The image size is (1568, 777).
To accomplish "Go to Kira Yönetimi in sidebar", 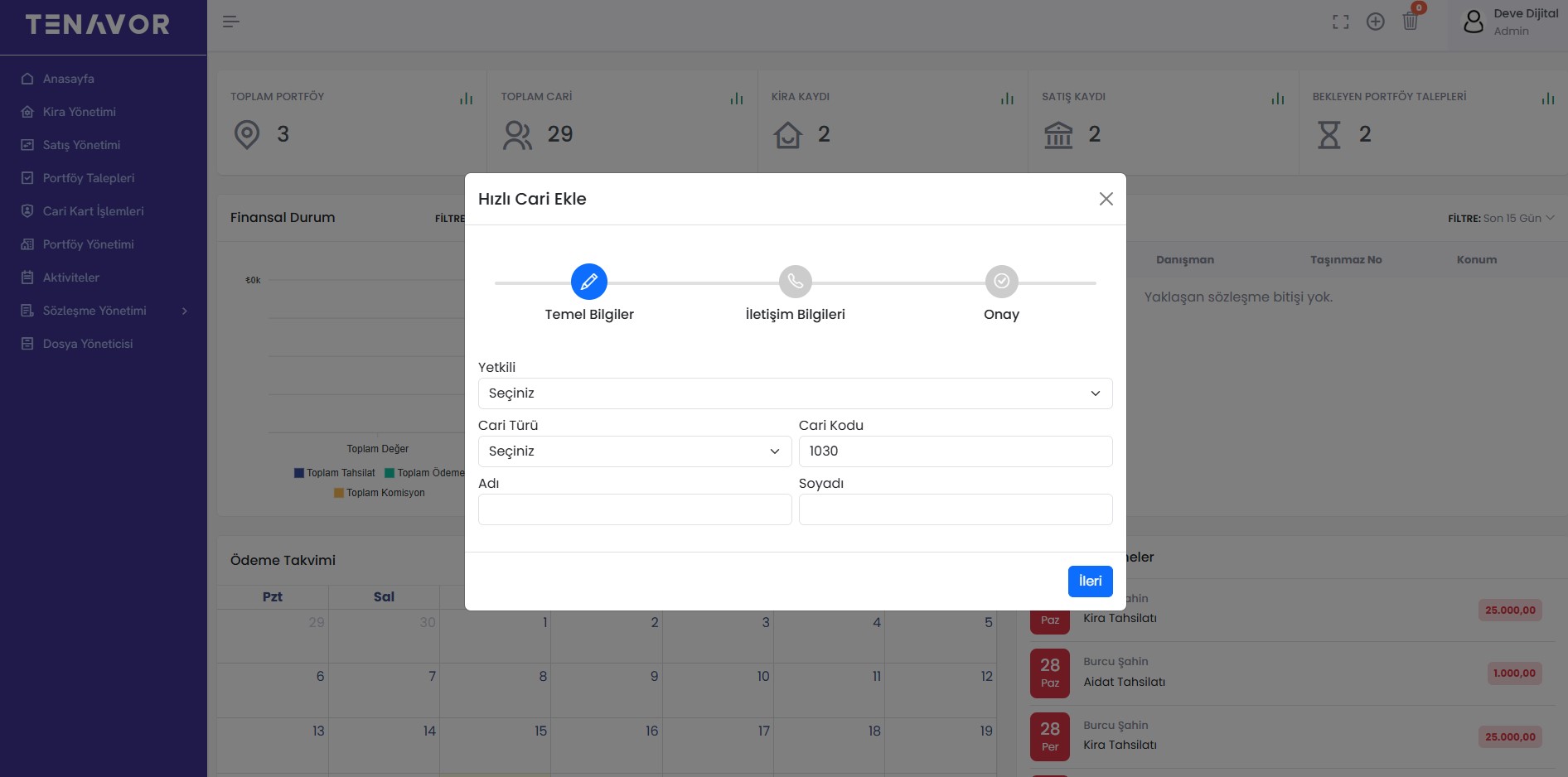I will tap(80, 112).
